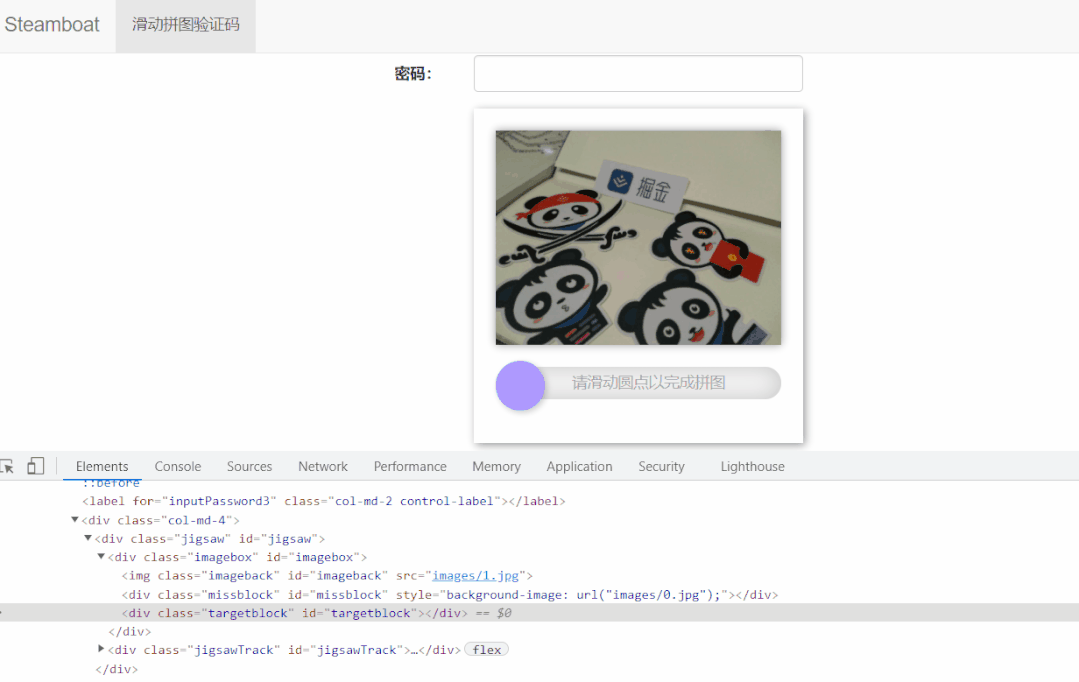Switch to the Network tab
Image resolution: width=1079 pixels, height=682 pixels.
click(x=323, y=467)
